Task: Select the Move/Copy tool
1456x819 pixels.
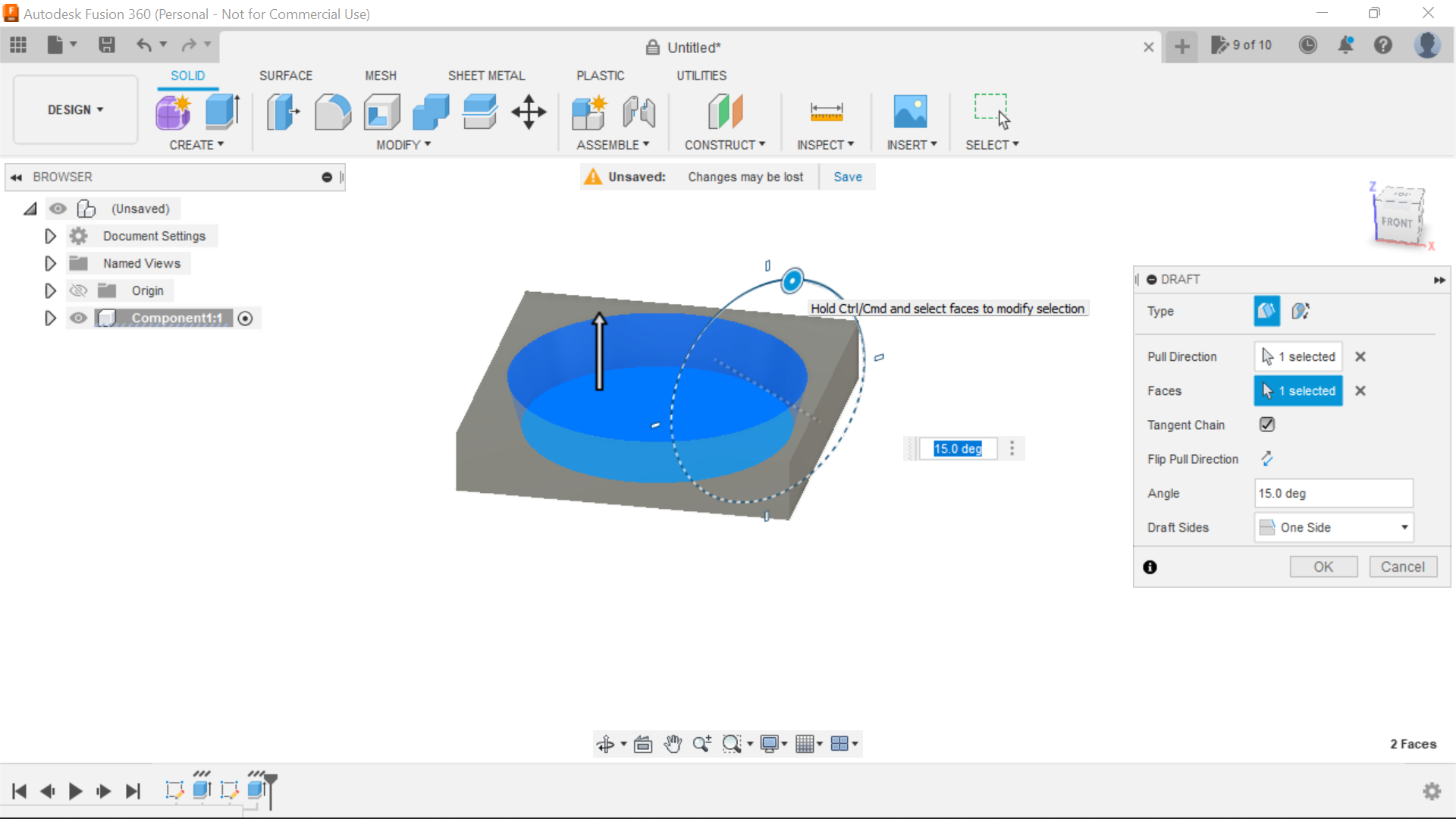Action: (x=529, y=111)
